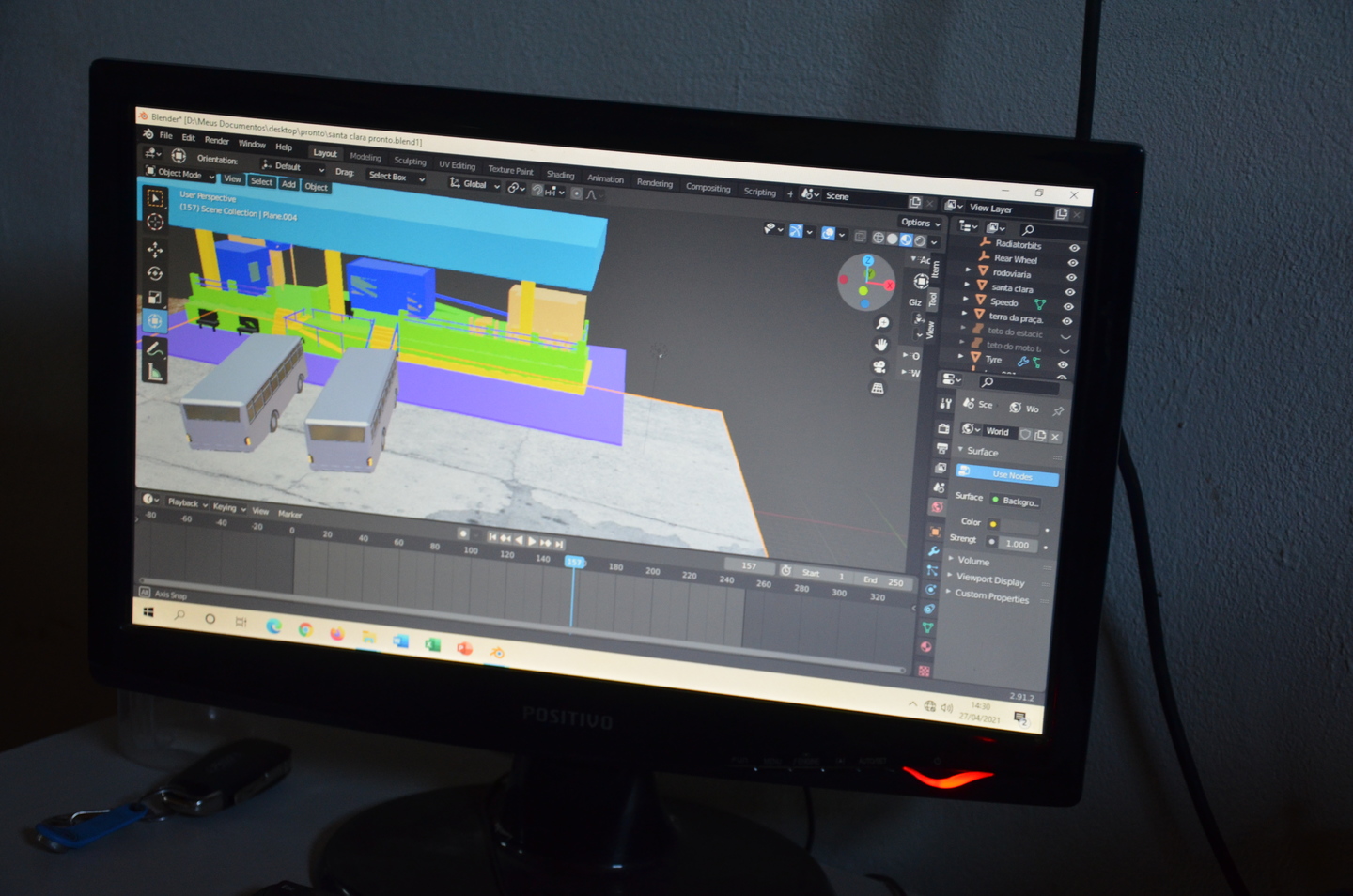Select the Rotate tool in toolbar

(x=155, y=274)
